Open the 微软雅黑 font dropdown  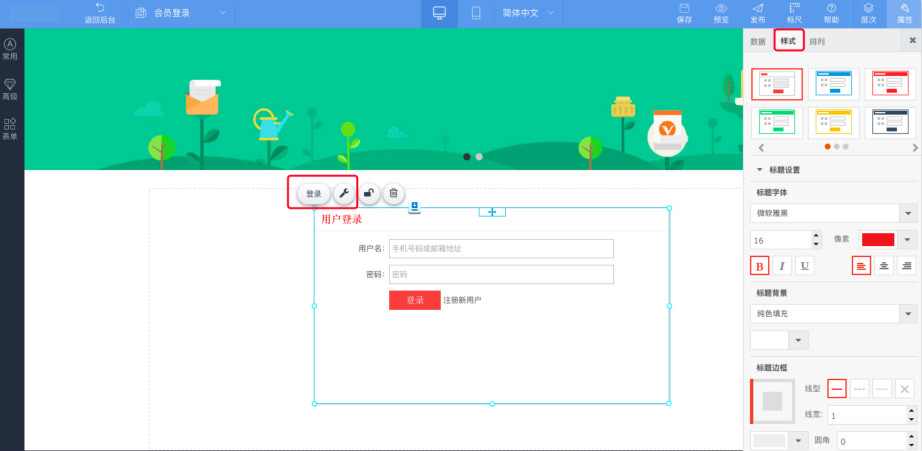pos(833,213)
